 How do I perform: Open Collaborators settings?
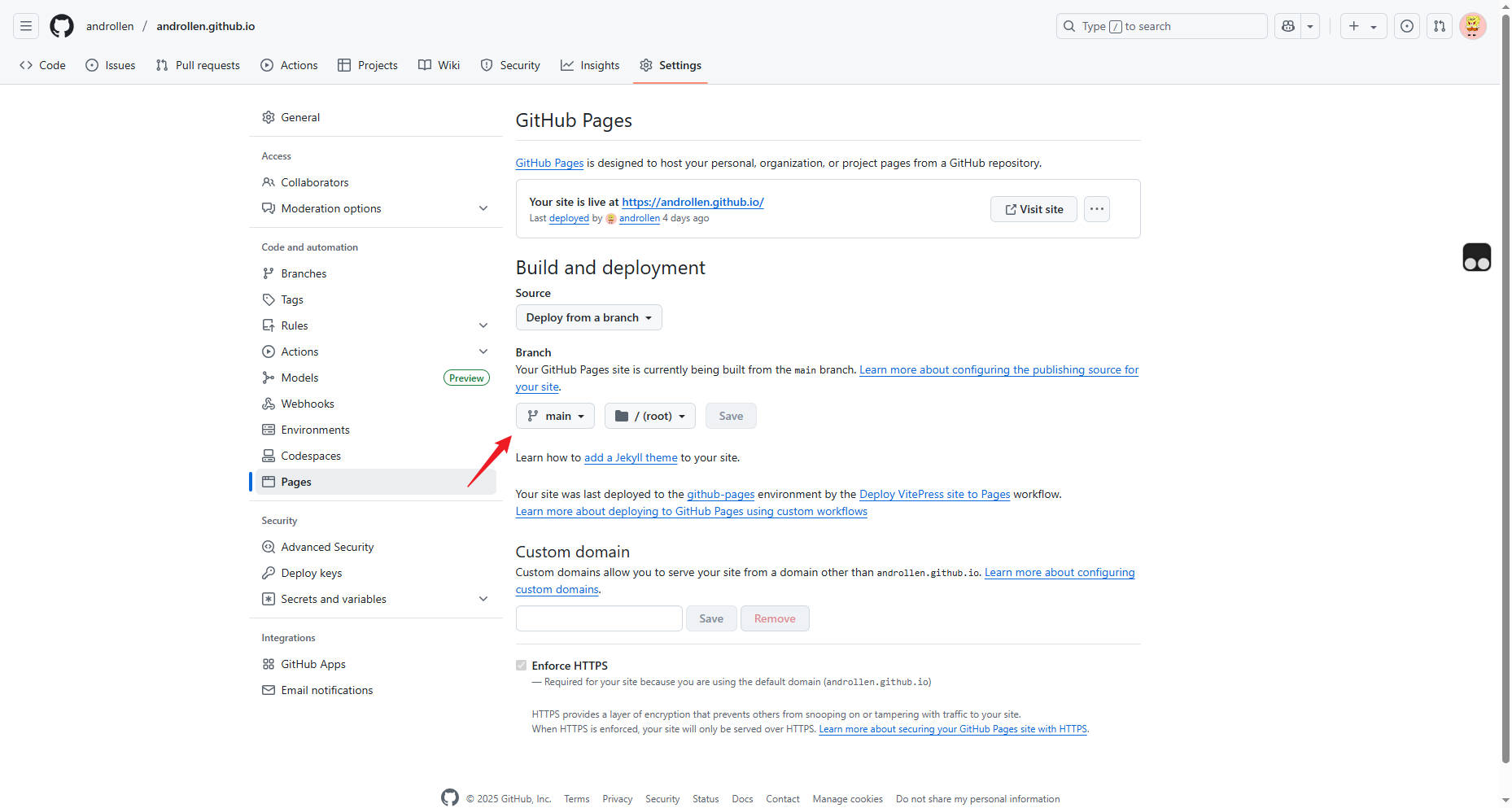(376, 182)
